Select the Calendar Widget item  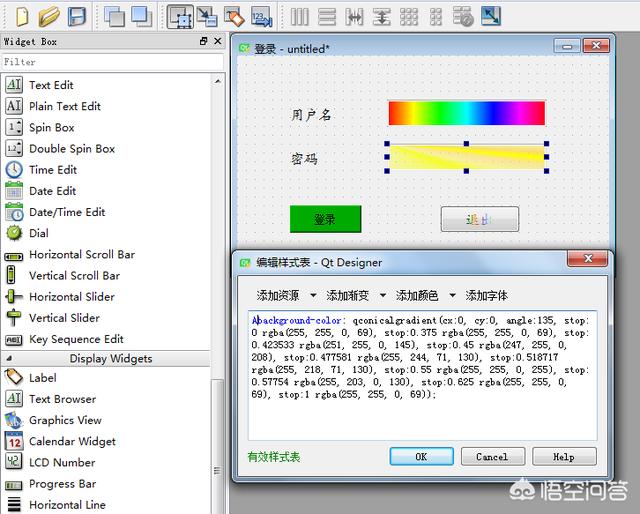point(72,441)
